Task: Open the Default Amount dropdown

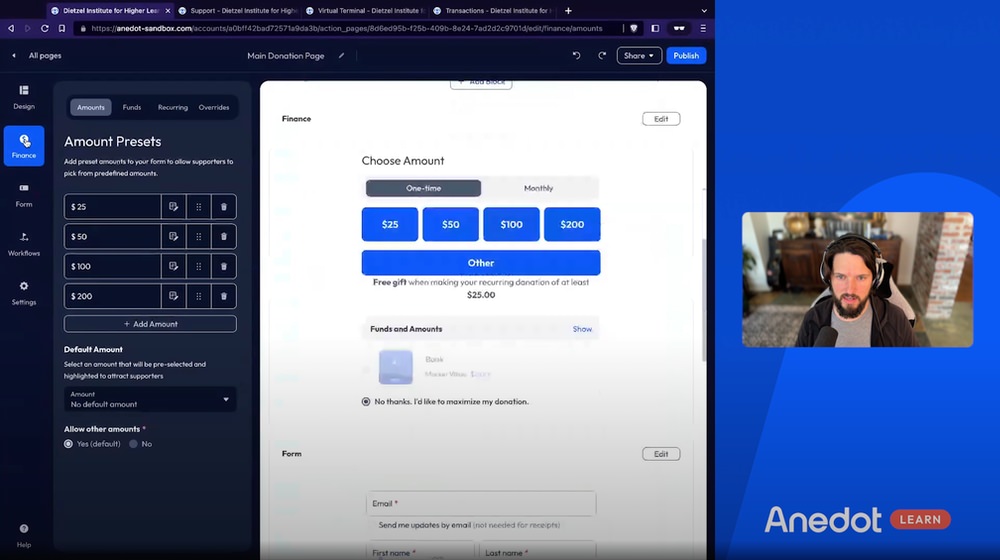Action: pyautogui.click(x=150, y=399)
